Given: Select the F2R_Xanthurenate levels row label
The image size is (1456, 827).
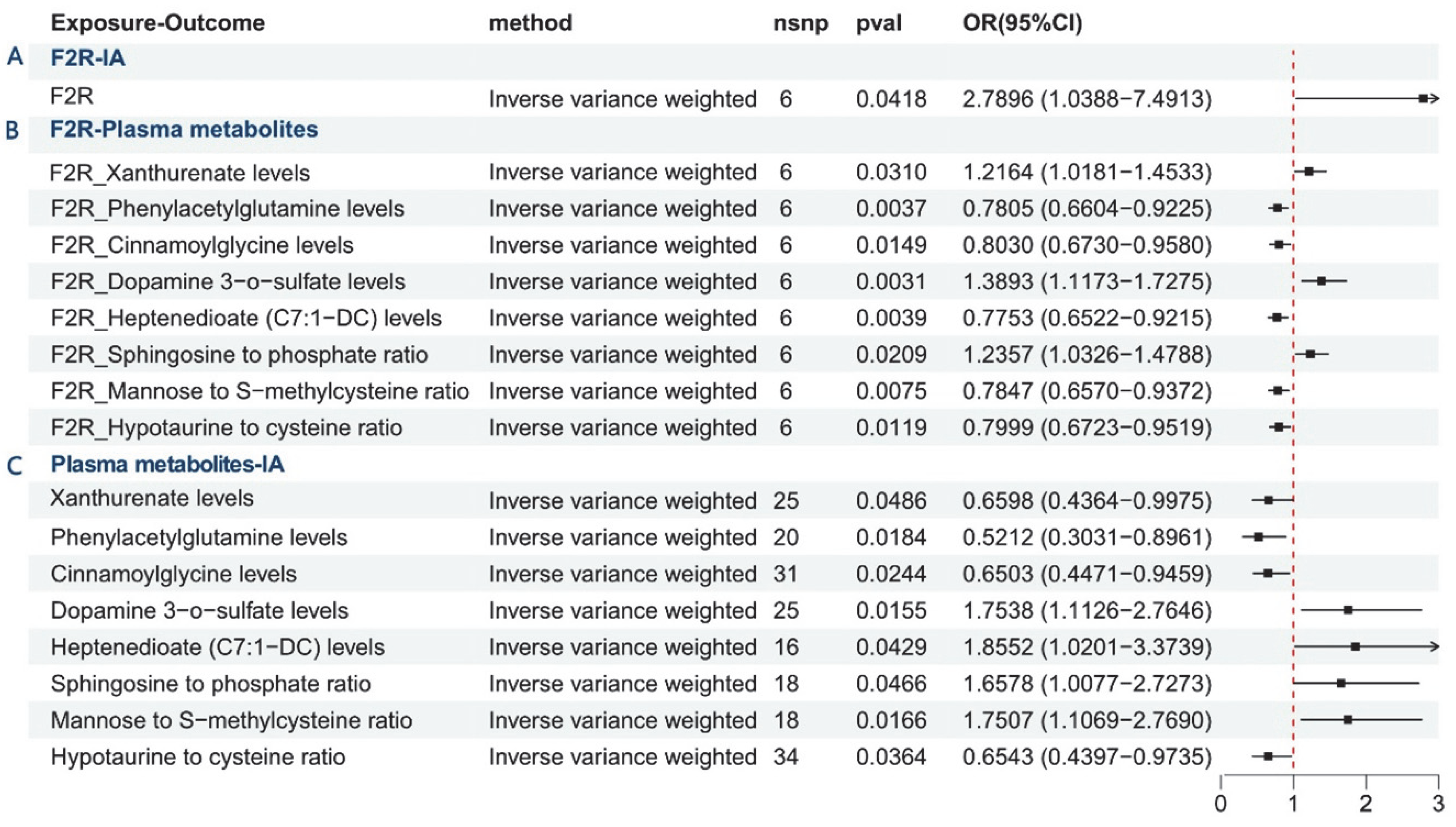Looking at the screenshot, I should tap(179, 173).
